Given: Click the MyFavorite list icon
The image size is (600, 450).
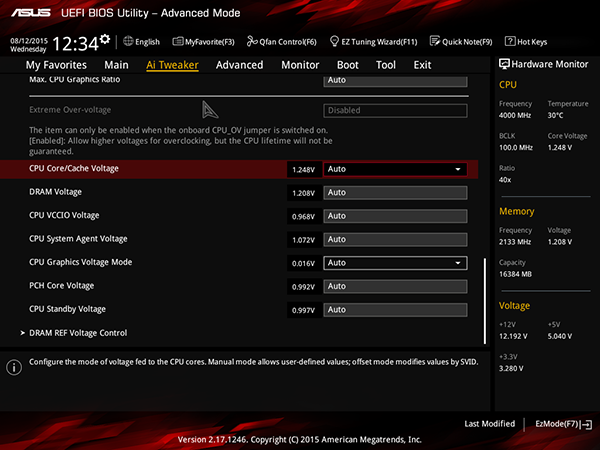Looking at the screenshot, I should (x=178, y=41).
